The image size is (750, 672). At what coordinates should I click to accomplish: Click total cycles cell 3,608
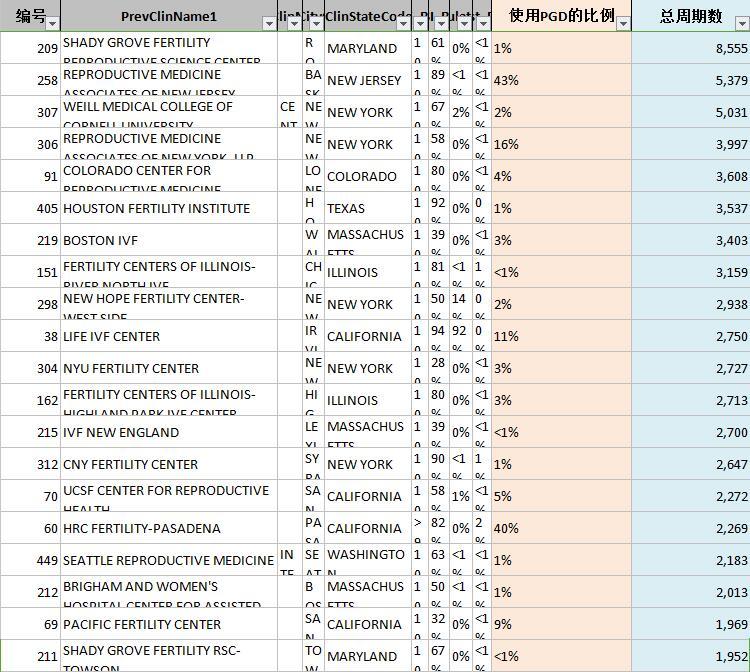pyautogui.click(x=691, y=176)
